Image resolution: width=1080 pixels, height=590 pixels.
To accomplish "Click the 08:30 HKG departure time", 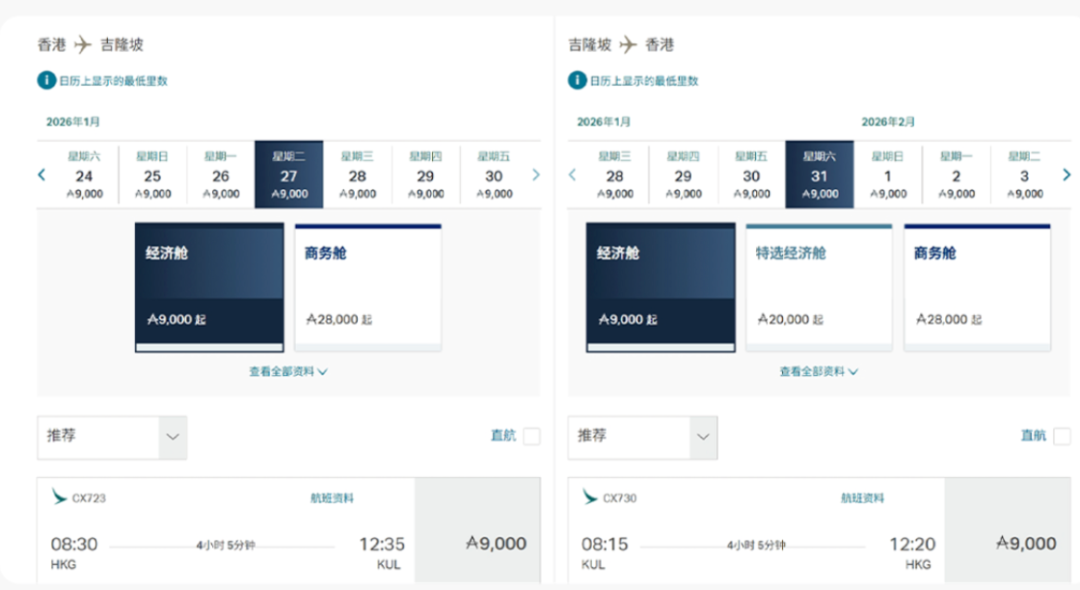I will 74,544.
